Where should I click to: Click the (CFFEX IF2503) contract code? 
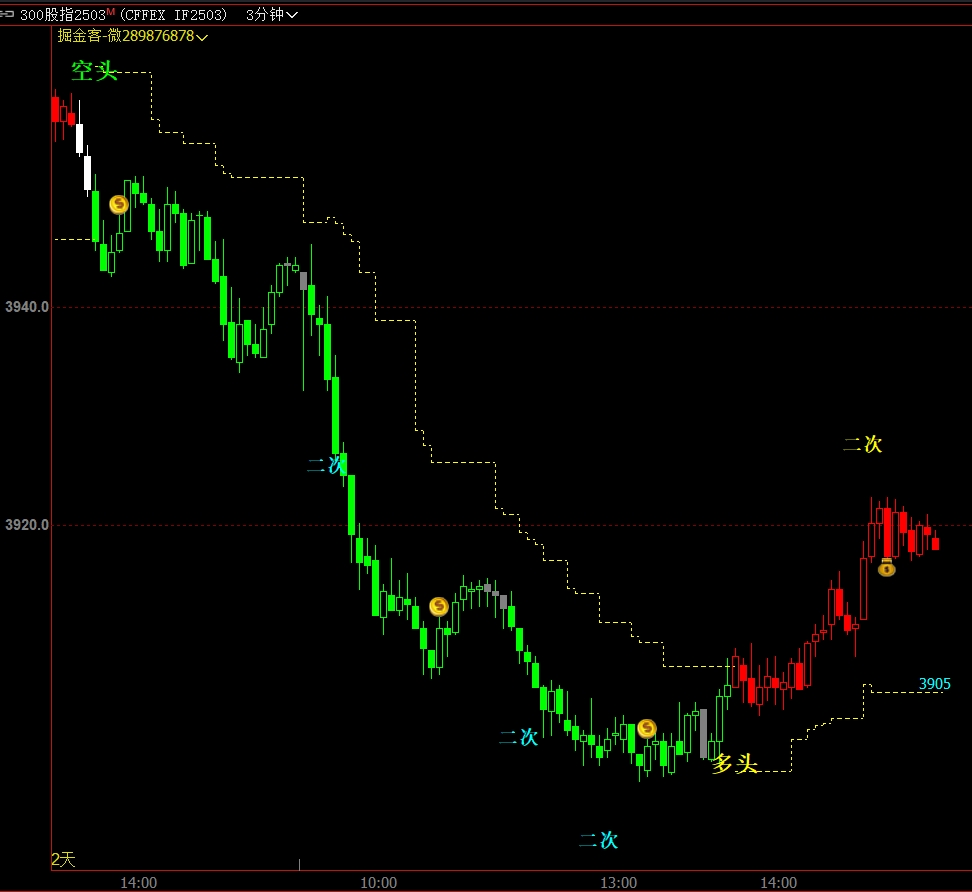(x=173, y=15)
